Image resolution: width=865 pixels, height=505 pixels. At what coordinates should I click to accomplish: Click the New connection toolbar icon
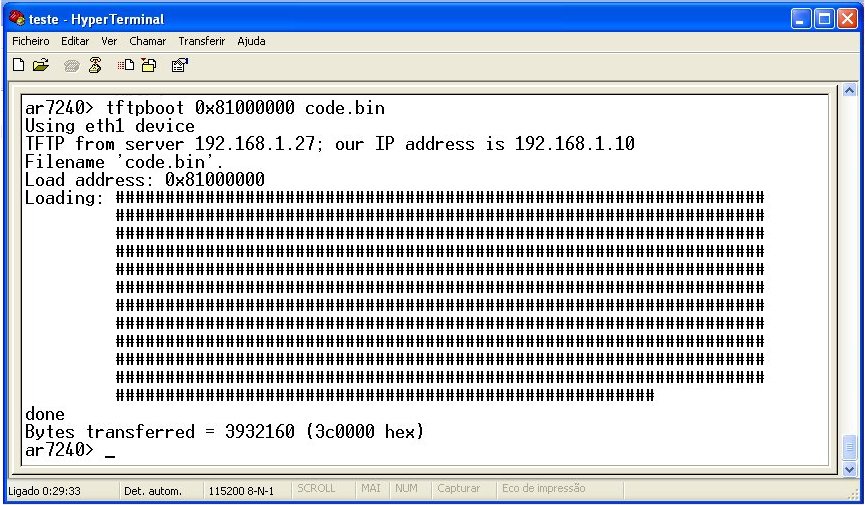pos(19,66)
